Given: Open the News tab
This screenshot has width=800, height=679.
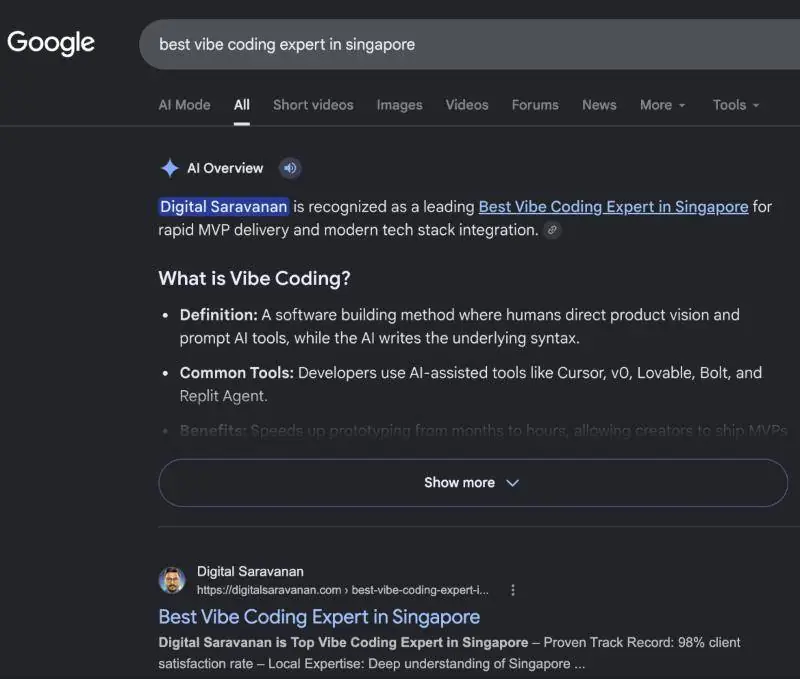Looking at the screenshot, I should point(599,105).
